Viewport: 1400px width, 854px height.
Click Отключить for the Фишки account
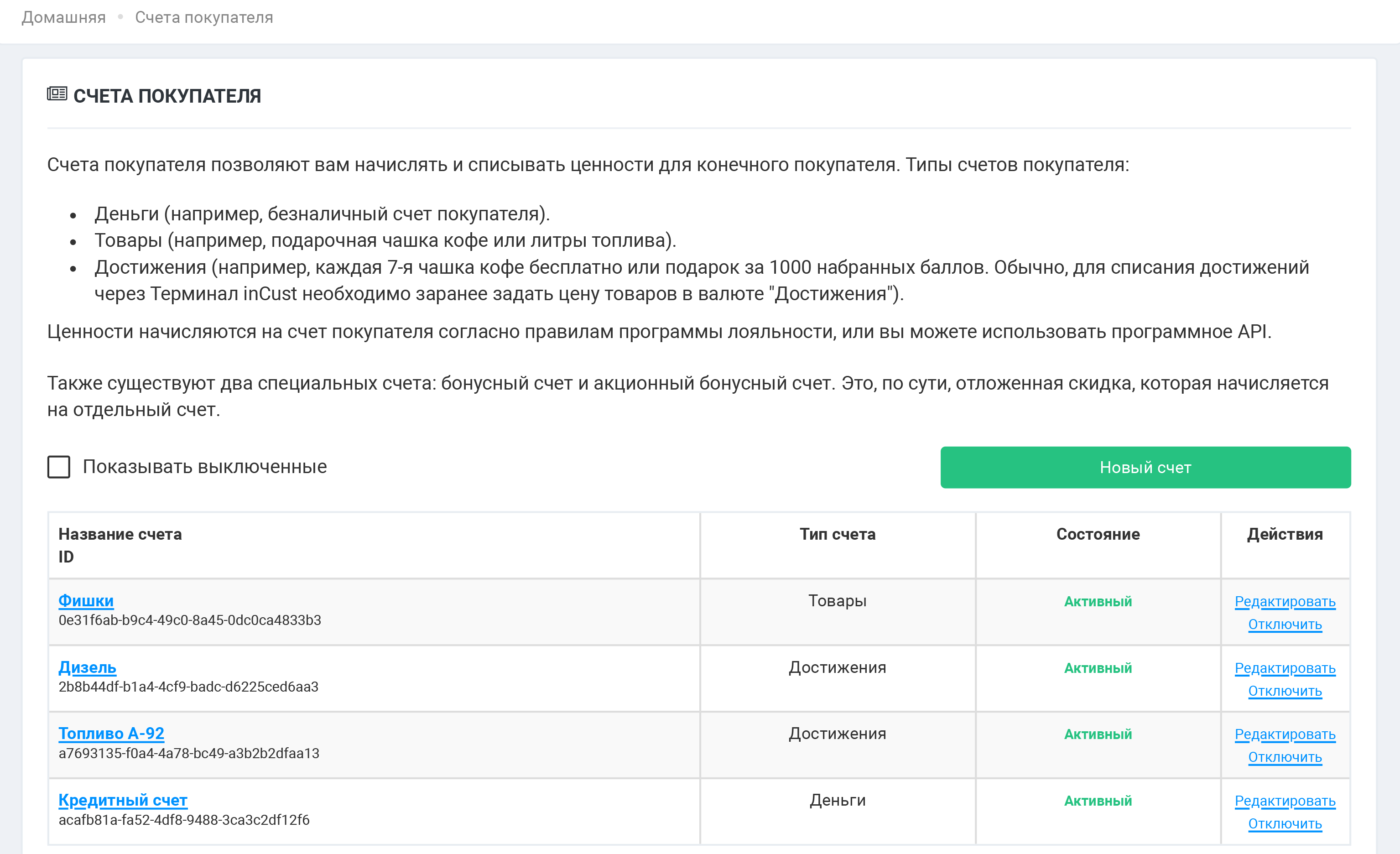point(1285,624)
